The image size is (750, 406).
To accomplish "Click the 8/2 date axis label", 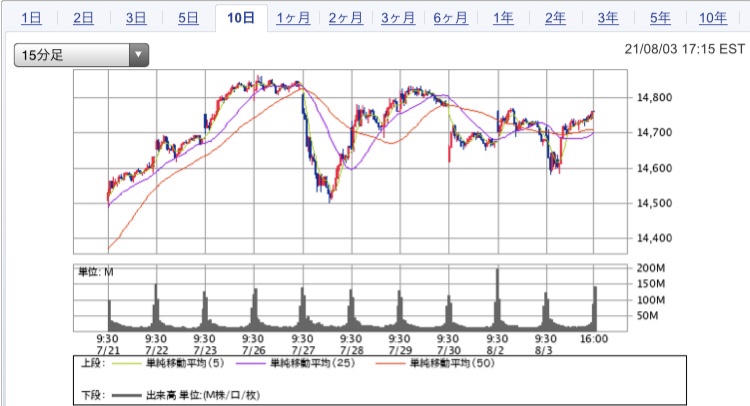I will 495,350.
